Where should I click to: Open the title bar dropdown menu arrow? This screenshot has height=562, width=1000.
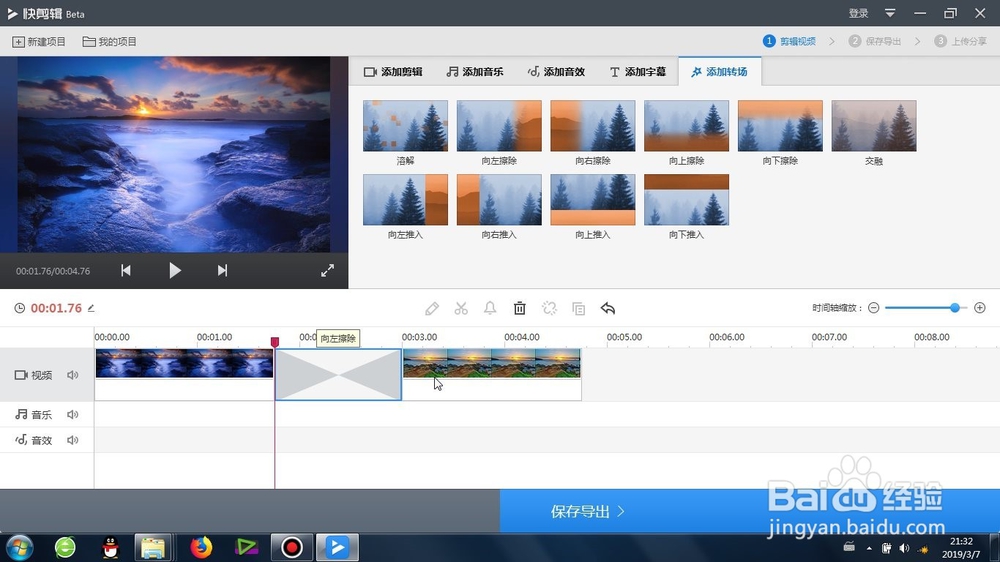click(x=890, y=13)
